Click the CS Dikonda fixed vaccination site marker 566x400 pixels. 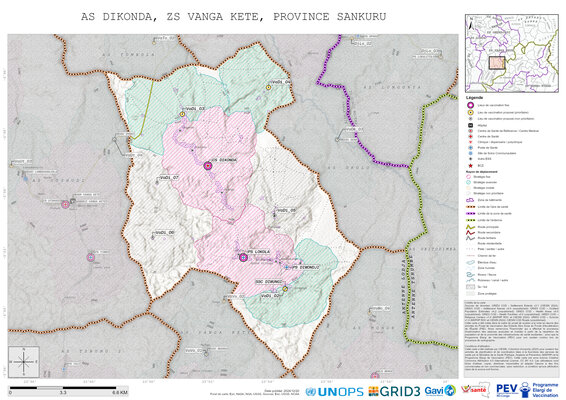(x=208, y=166)
